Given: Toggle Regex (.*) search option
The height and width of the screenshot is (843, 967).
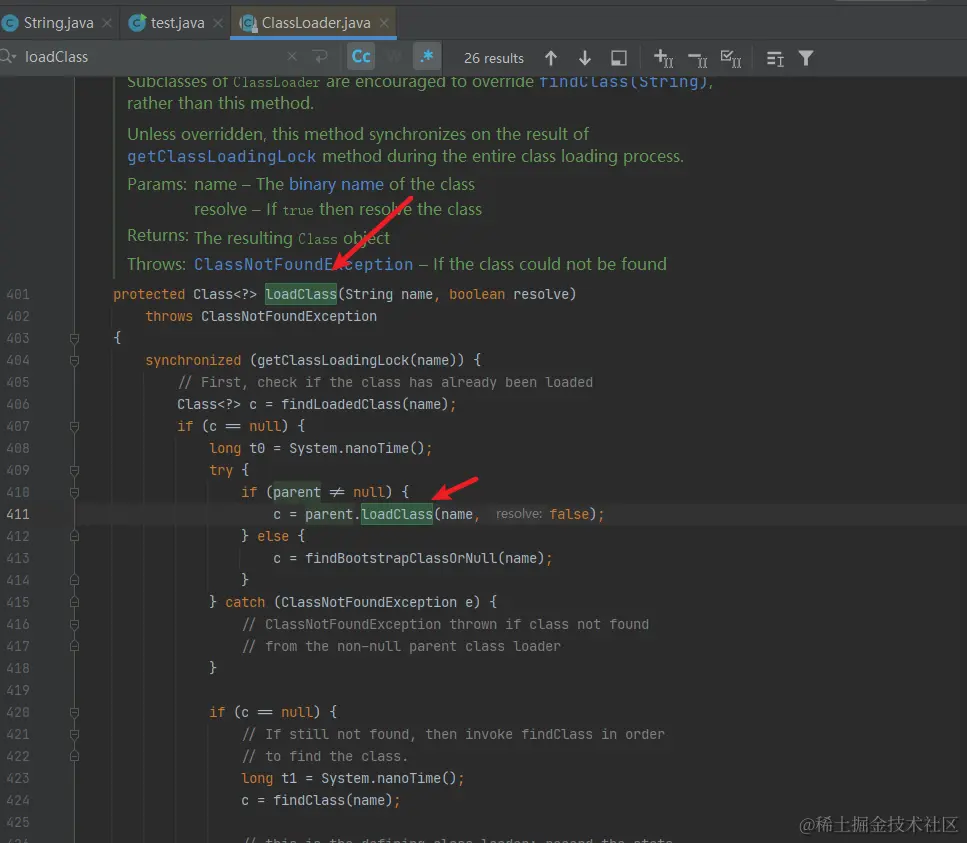Looking at the screenshot, I should tap(428, 57).
